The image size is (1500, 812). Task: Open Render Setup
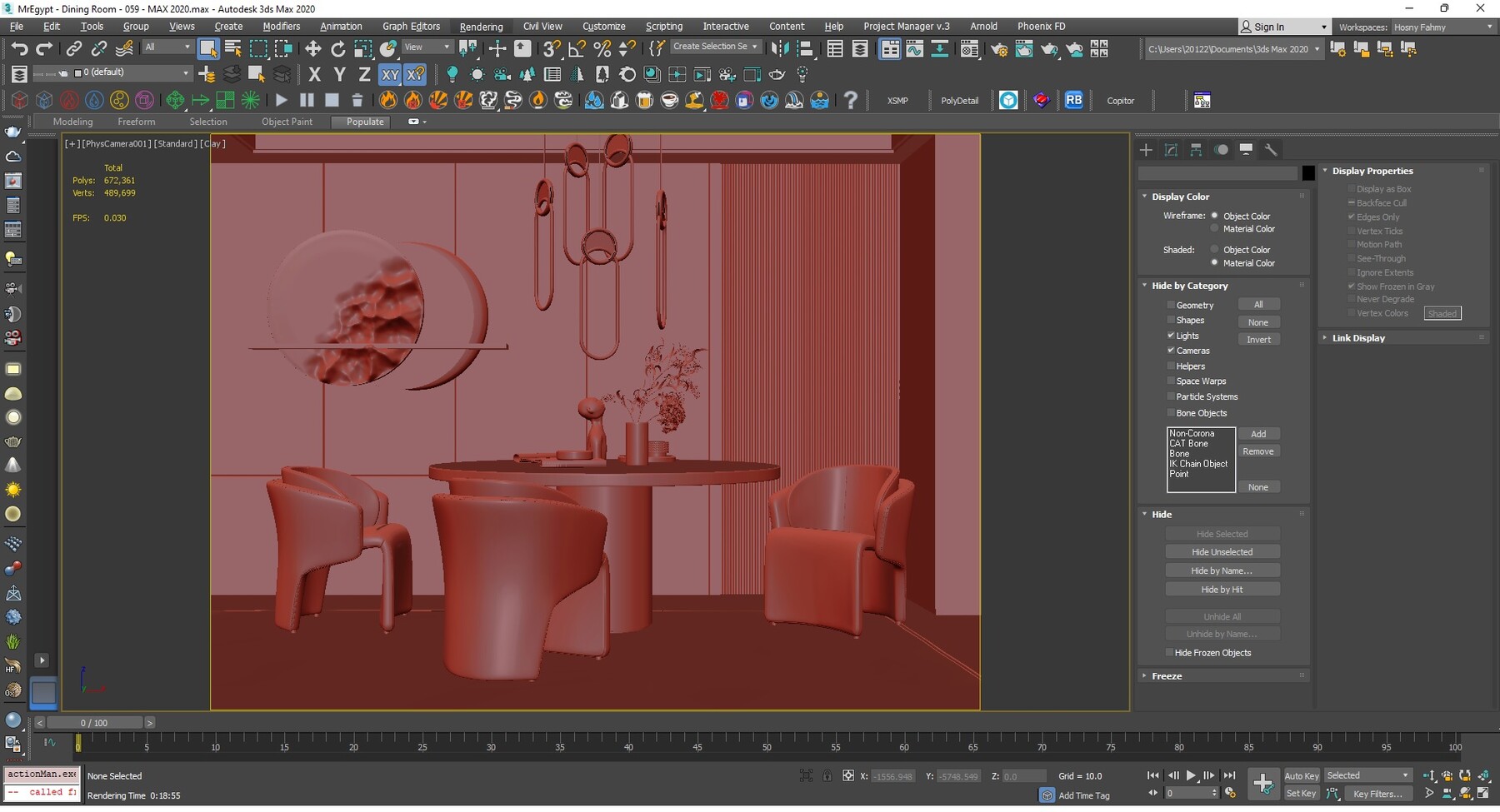click(x=998, y=48)
